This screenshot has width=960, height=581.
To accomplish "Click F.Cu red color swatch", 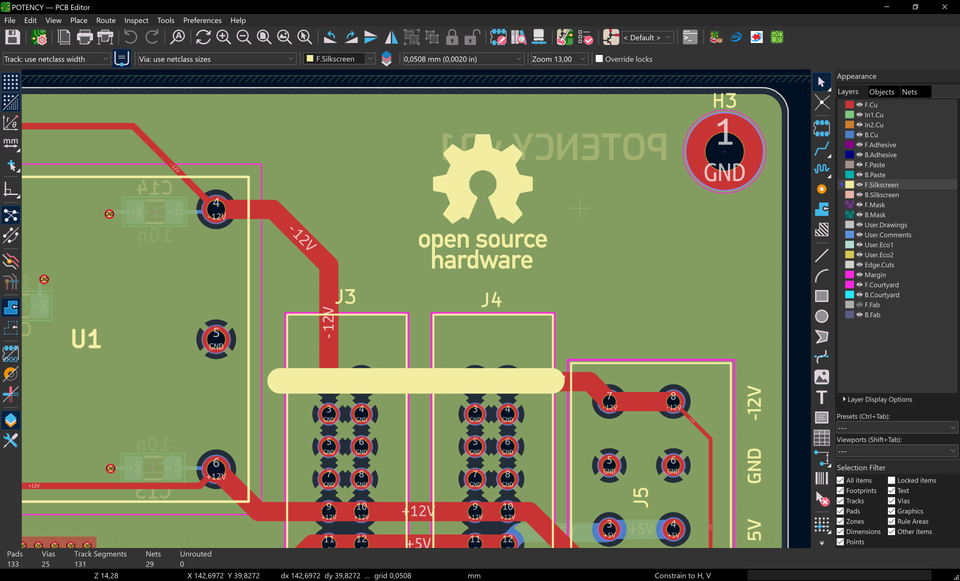I will tap(849, 105).
